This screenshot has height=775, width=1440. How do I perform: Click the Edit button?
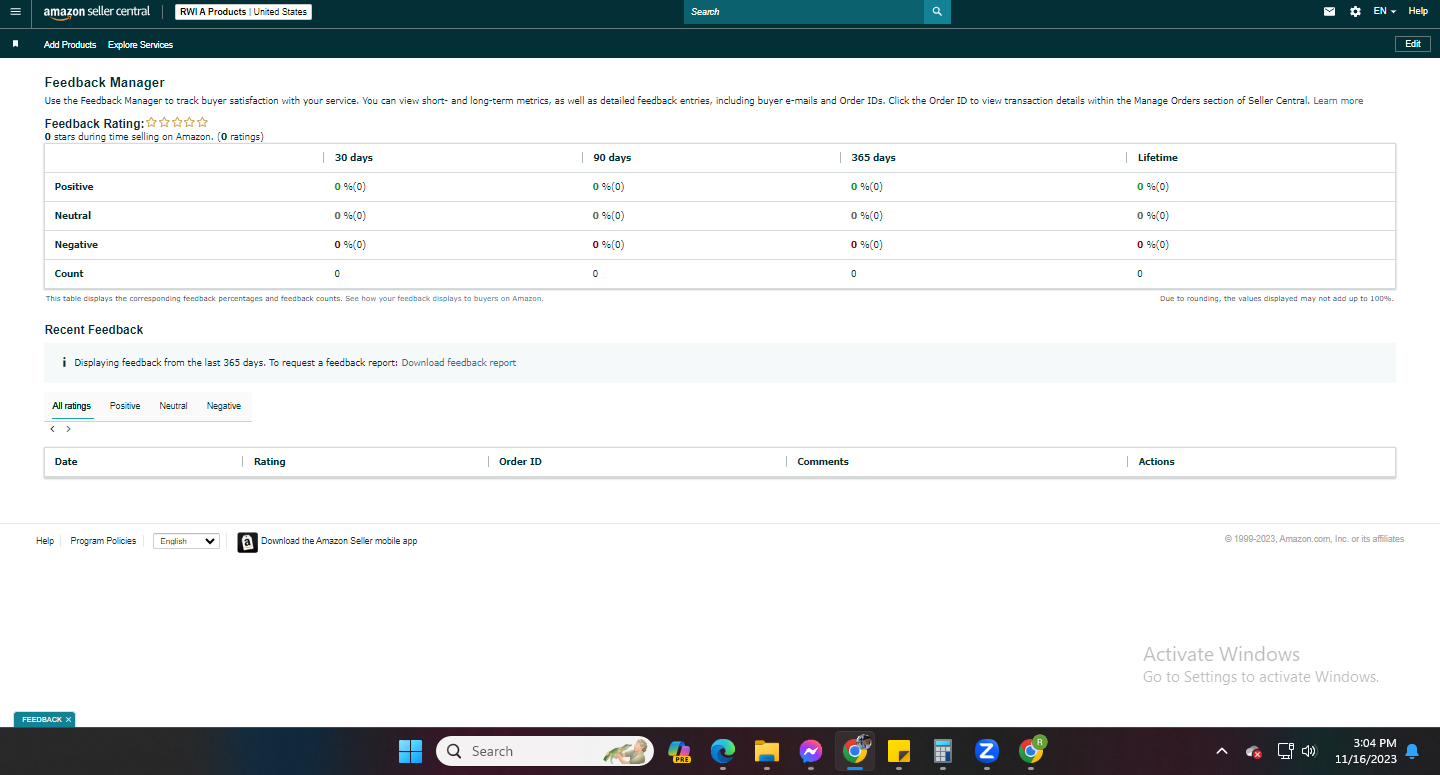pyautogui.click(x=1413, y=44)
